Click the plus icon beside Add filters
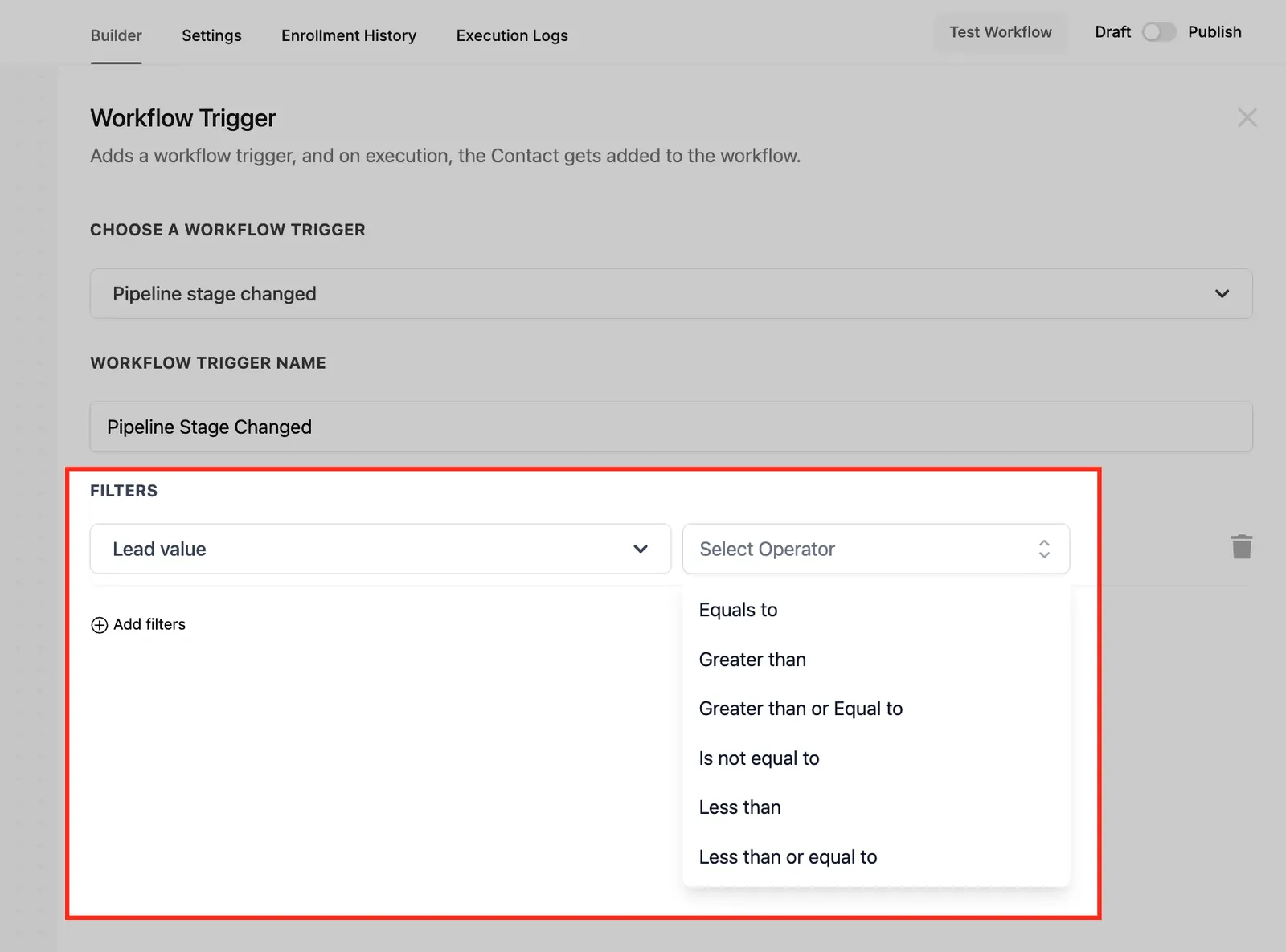Image resolution: width=1286 pixels, height=952 pixels. tap(99, 625)
